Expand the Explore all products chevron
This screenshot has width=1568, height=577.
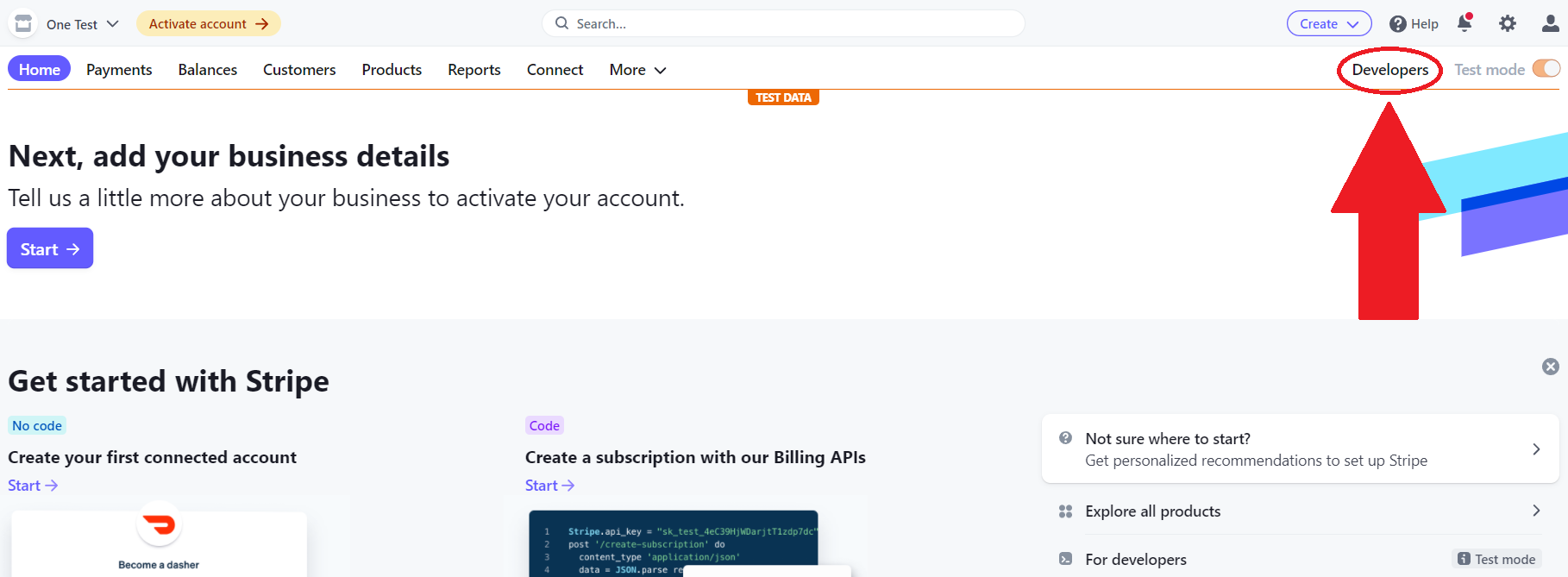pos(1536,511)
